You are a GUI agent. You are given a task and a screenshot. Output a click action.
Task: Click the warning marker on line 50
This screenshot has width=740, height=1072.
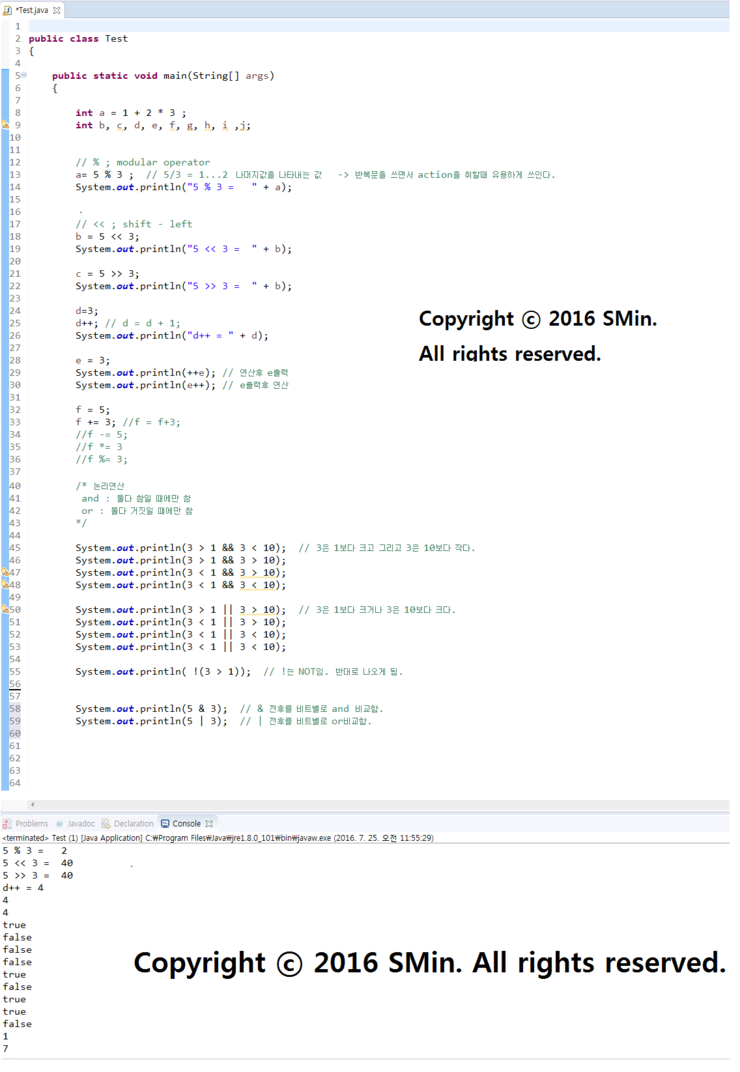tap(5, 609)
